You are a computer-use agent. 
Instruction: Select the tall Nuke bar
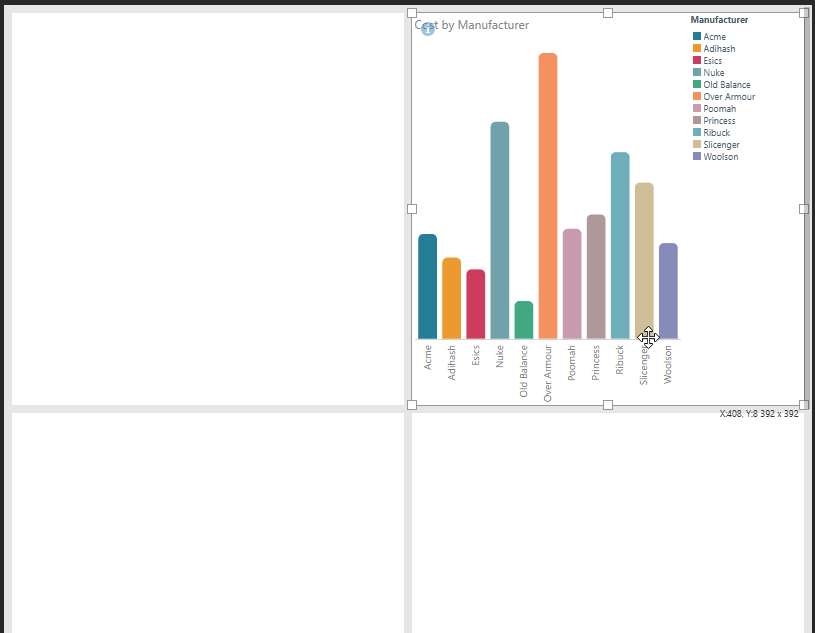[x=499, y=230]
